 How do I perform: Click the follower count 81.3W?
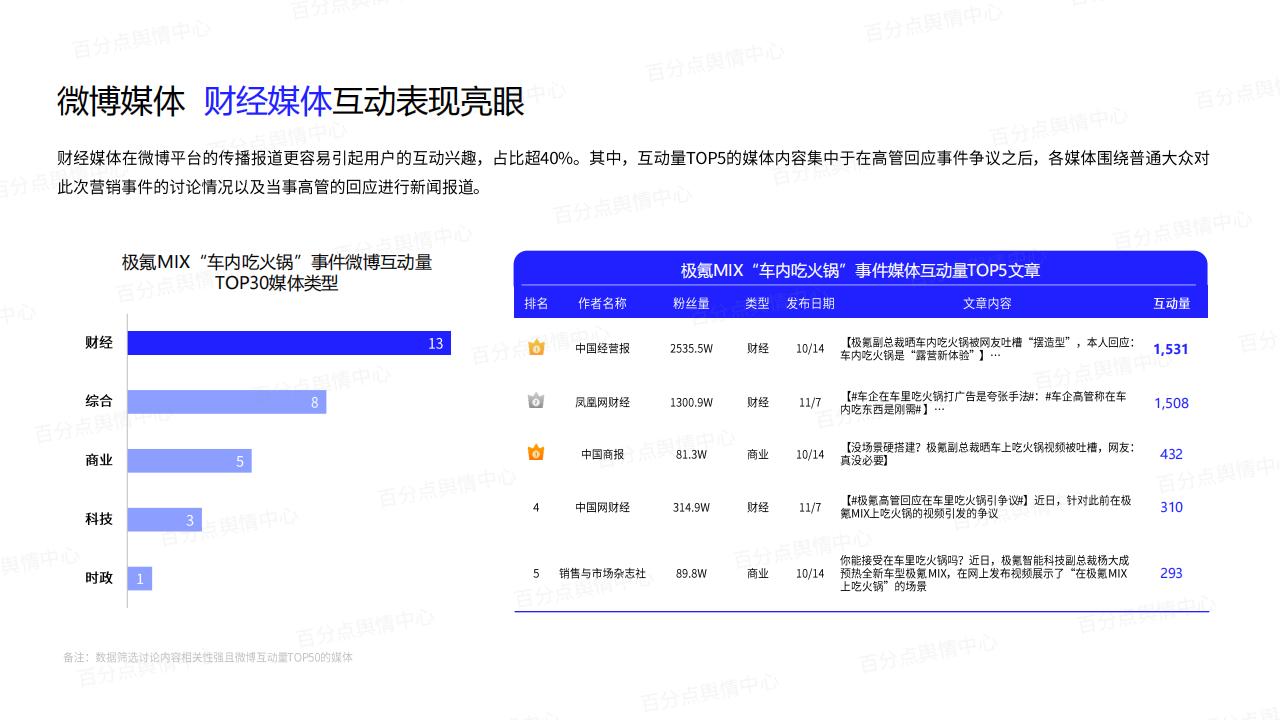click(691, 454)
